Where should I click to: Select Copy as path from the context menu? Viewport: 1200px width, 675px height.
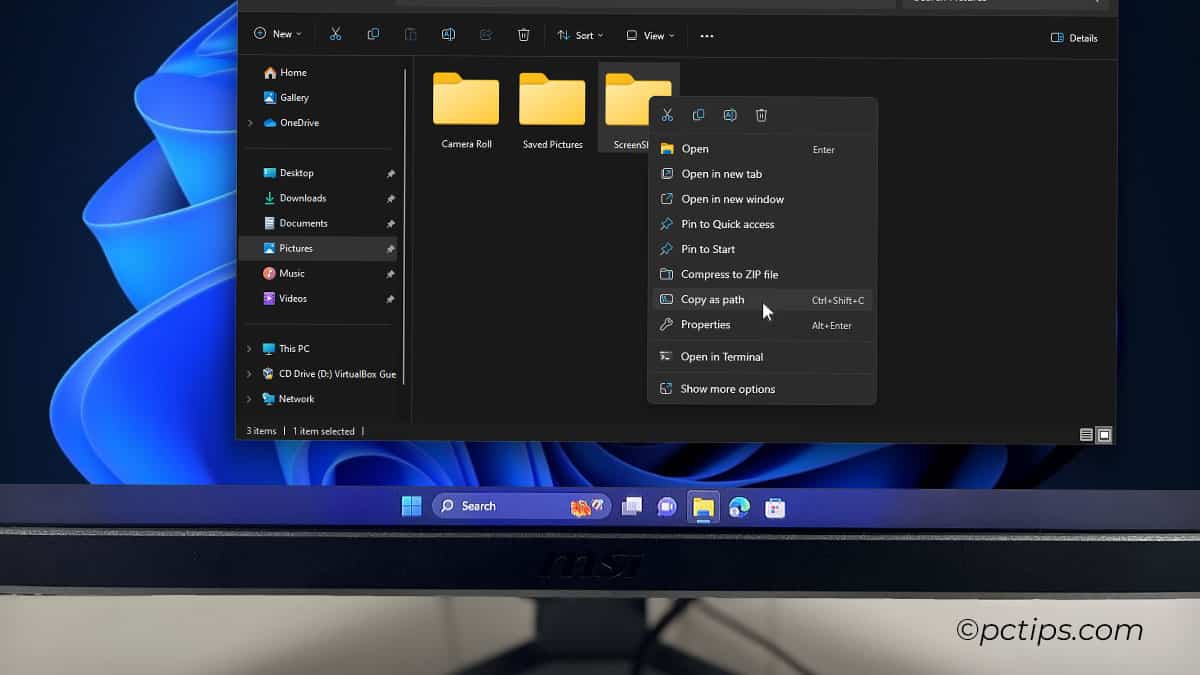[x=714, y=299]
